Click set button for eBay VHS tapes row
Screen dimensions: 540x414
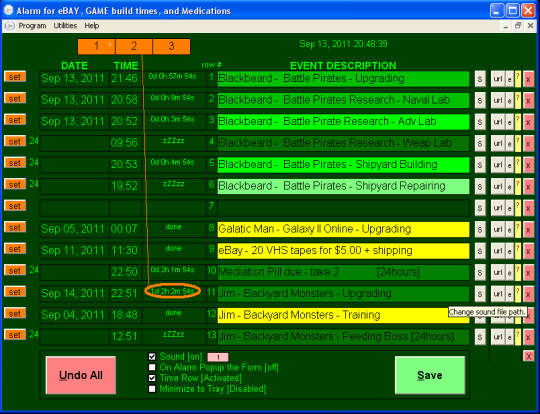click(x=15, y=249)
